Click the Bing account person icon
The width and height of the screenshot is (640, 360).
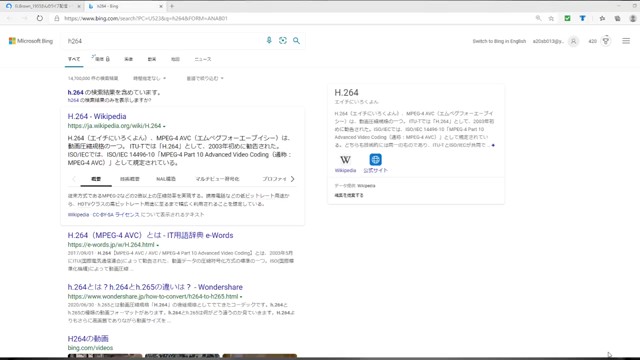(573, 41)
